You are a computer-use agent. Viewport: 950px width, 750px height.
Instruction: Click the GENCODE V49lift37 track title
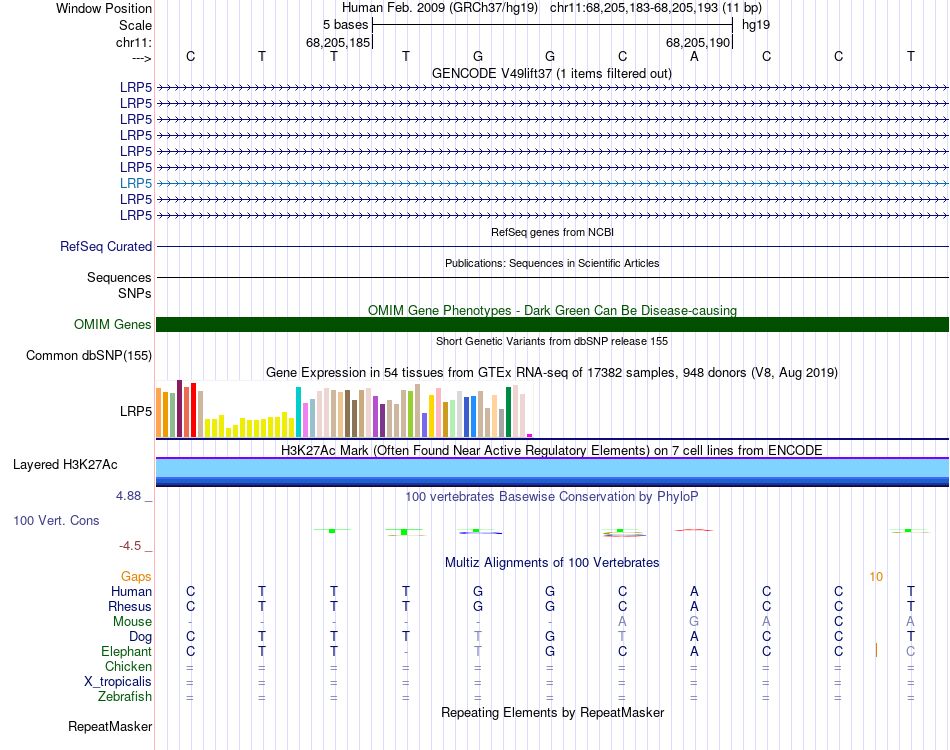552,74
